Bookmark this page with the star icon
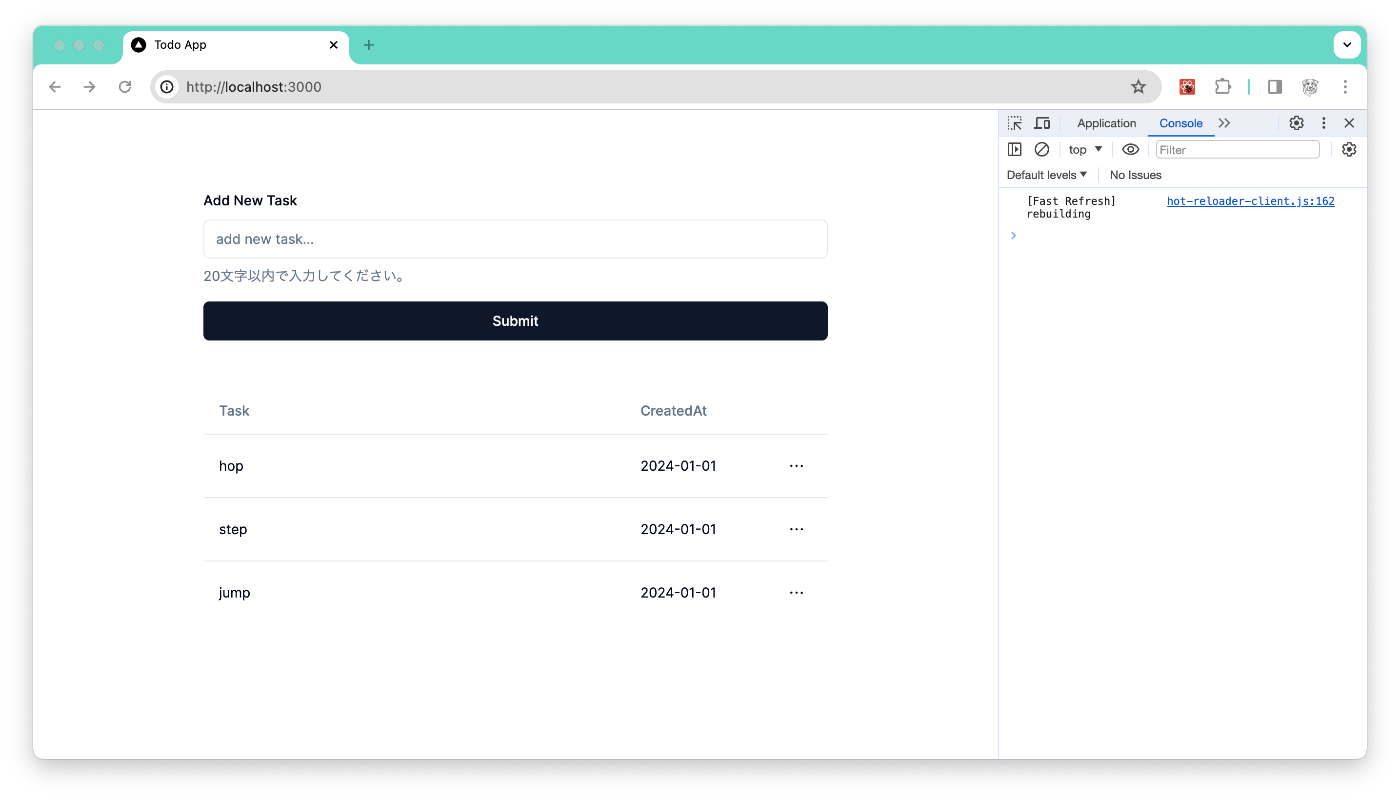1400x800 pixels. click(x=1138, y=87)
